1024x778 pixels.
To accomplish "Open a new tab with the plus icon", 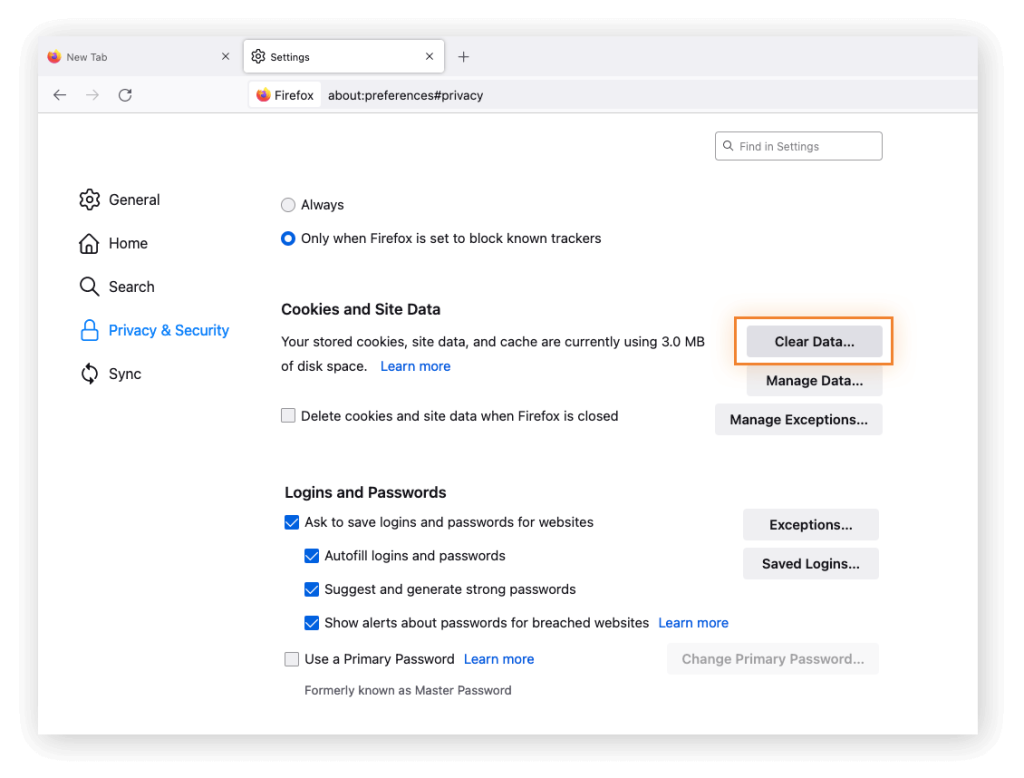I will [463, 57].
